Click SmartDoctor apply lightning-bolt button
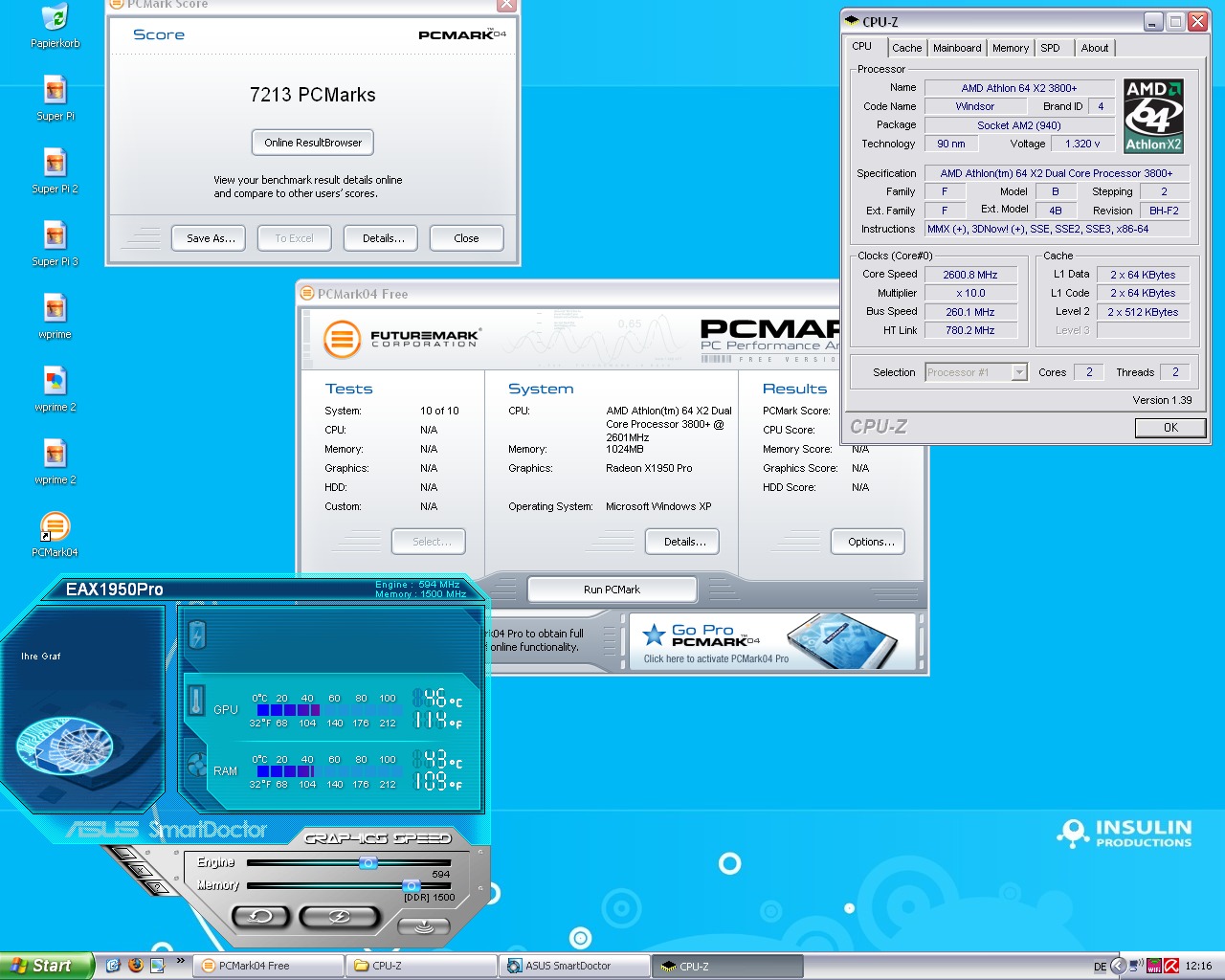Image resolution: width=1225 pixels, height=980 pixels. tap(339, 917)
